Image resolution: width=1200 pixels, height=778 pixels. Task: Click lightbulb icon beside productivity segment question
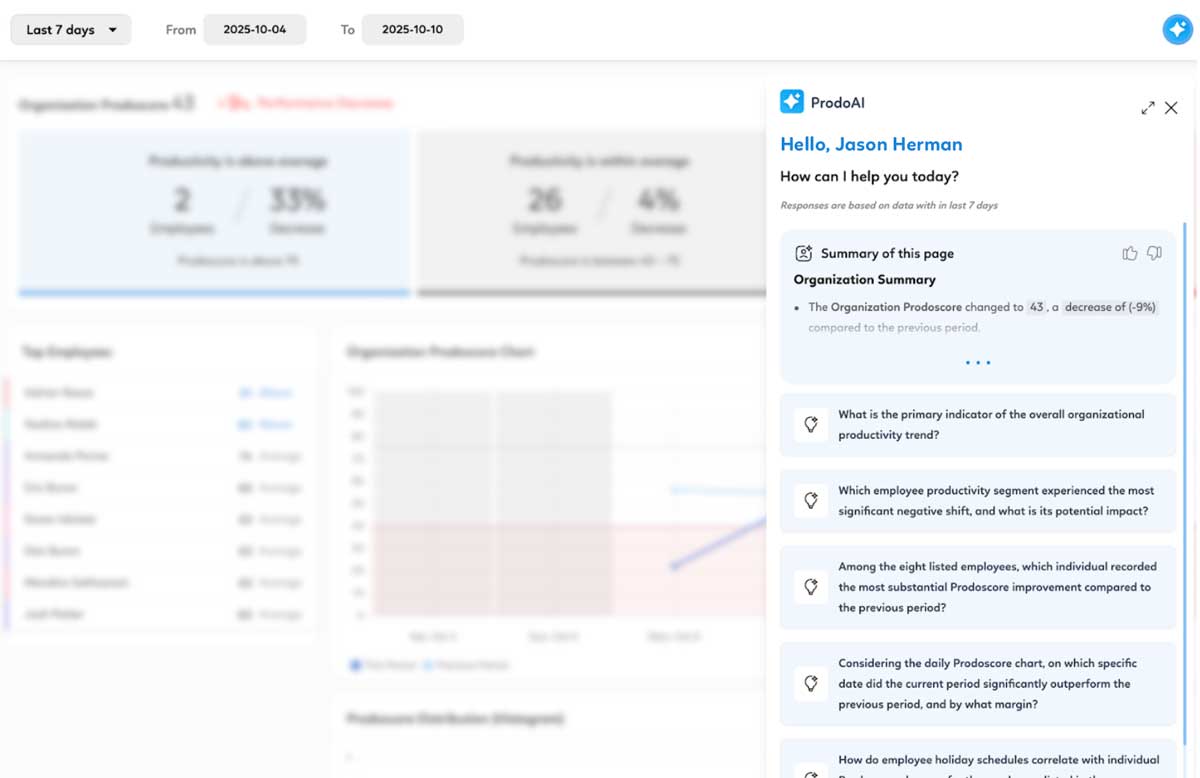click(811, 501)
